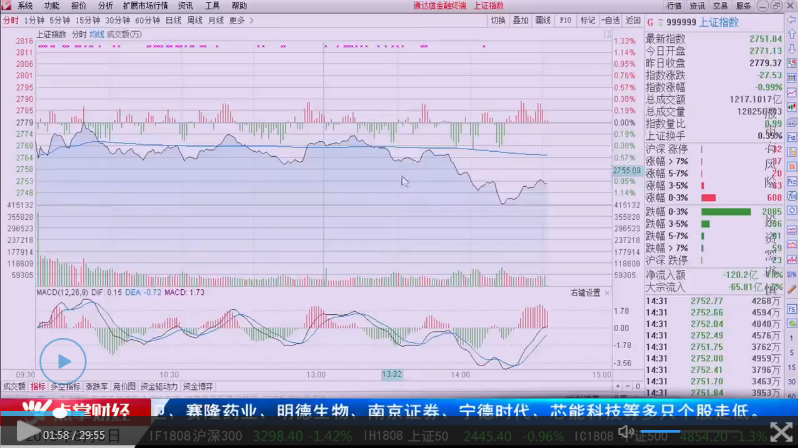
Task: Open the 工具 menu
Action: coord(212,6)
